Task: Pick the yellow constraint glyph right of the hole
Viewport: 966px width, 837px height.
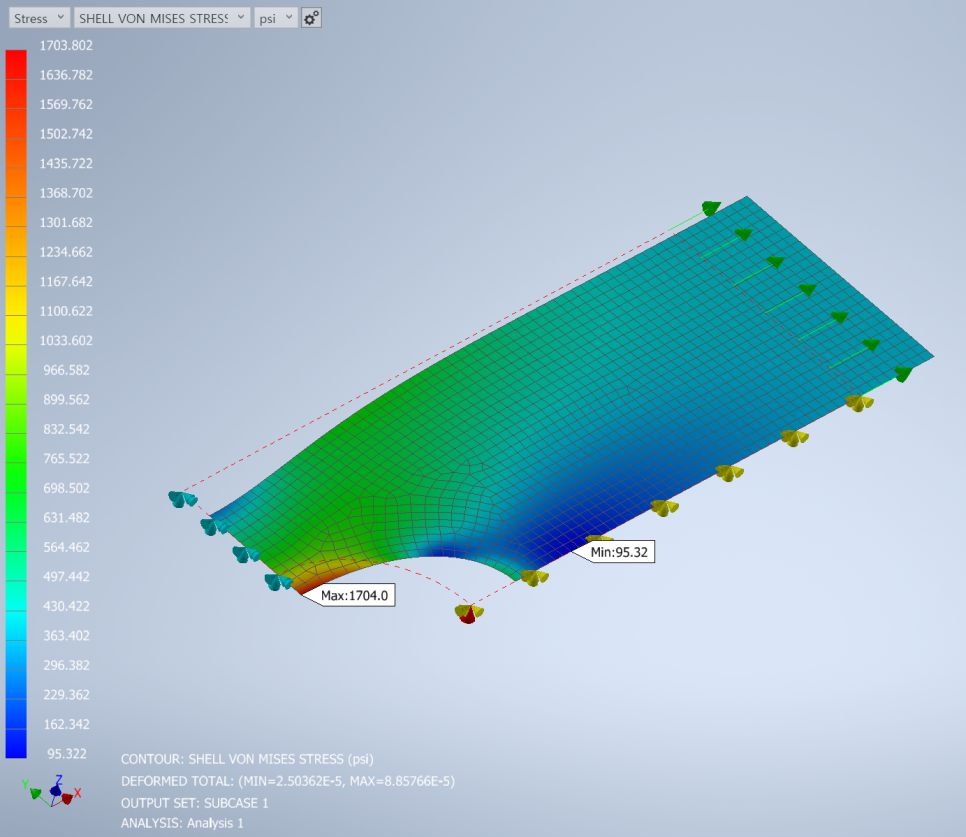Action: (531, 577)
